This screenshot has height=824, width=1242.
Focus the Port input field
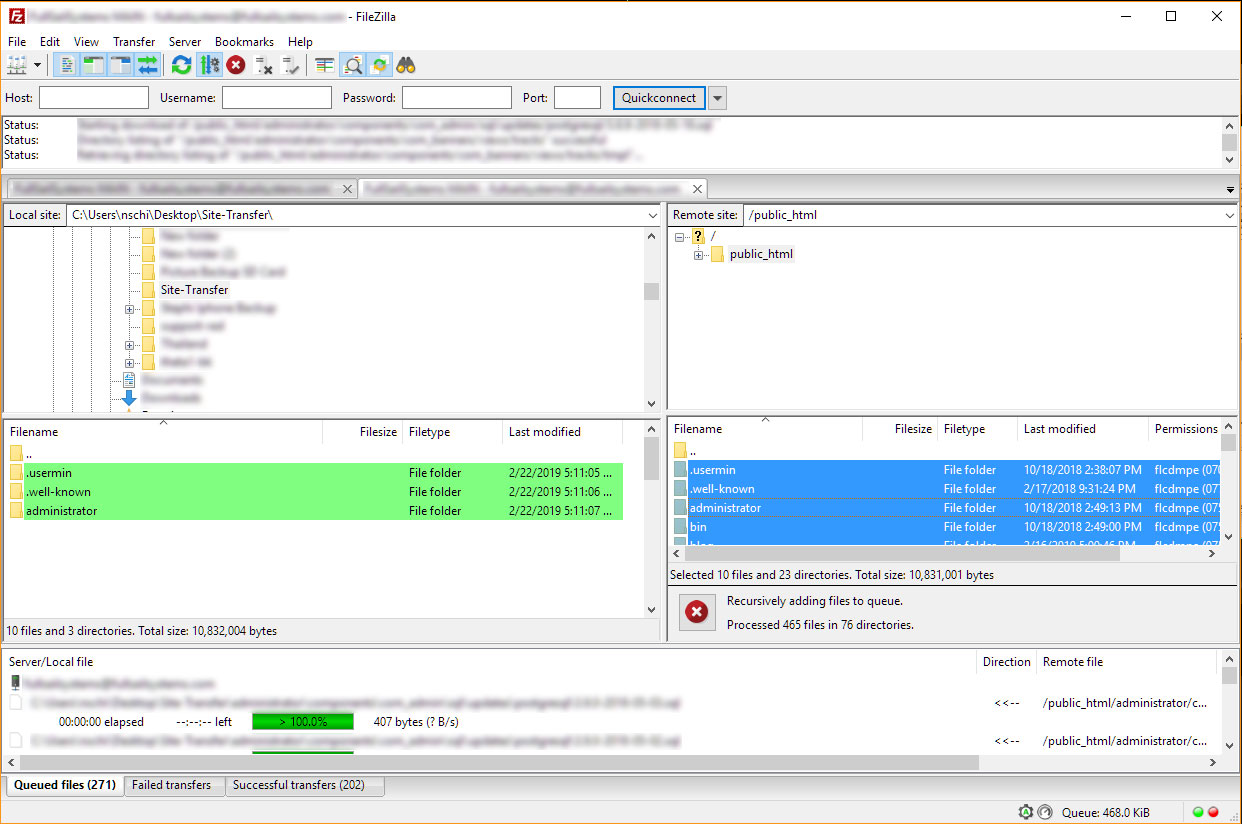(577, 98)
